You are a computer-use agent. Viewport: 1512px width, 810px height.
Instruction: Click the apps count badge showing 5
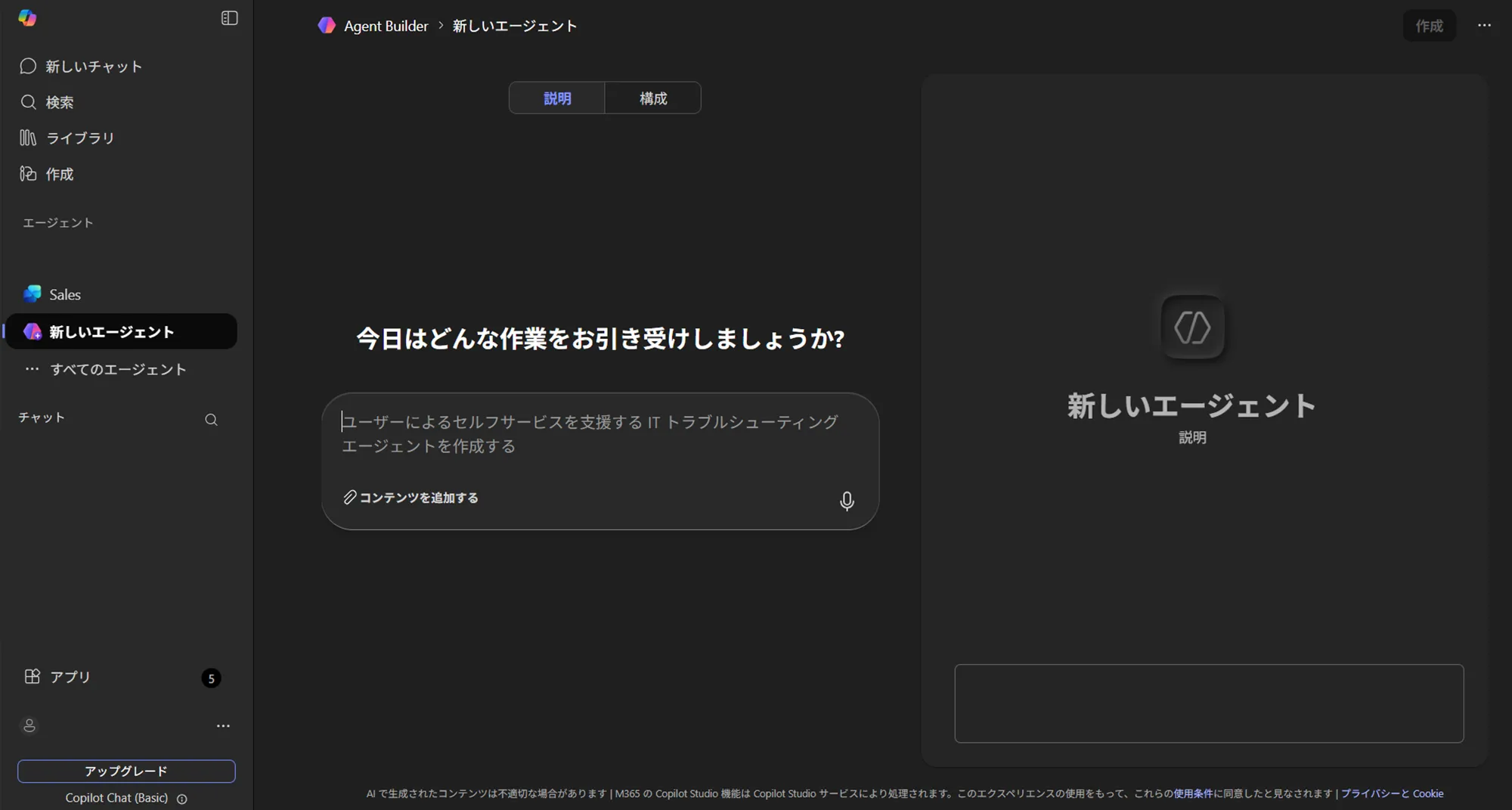tap(211, 678)
